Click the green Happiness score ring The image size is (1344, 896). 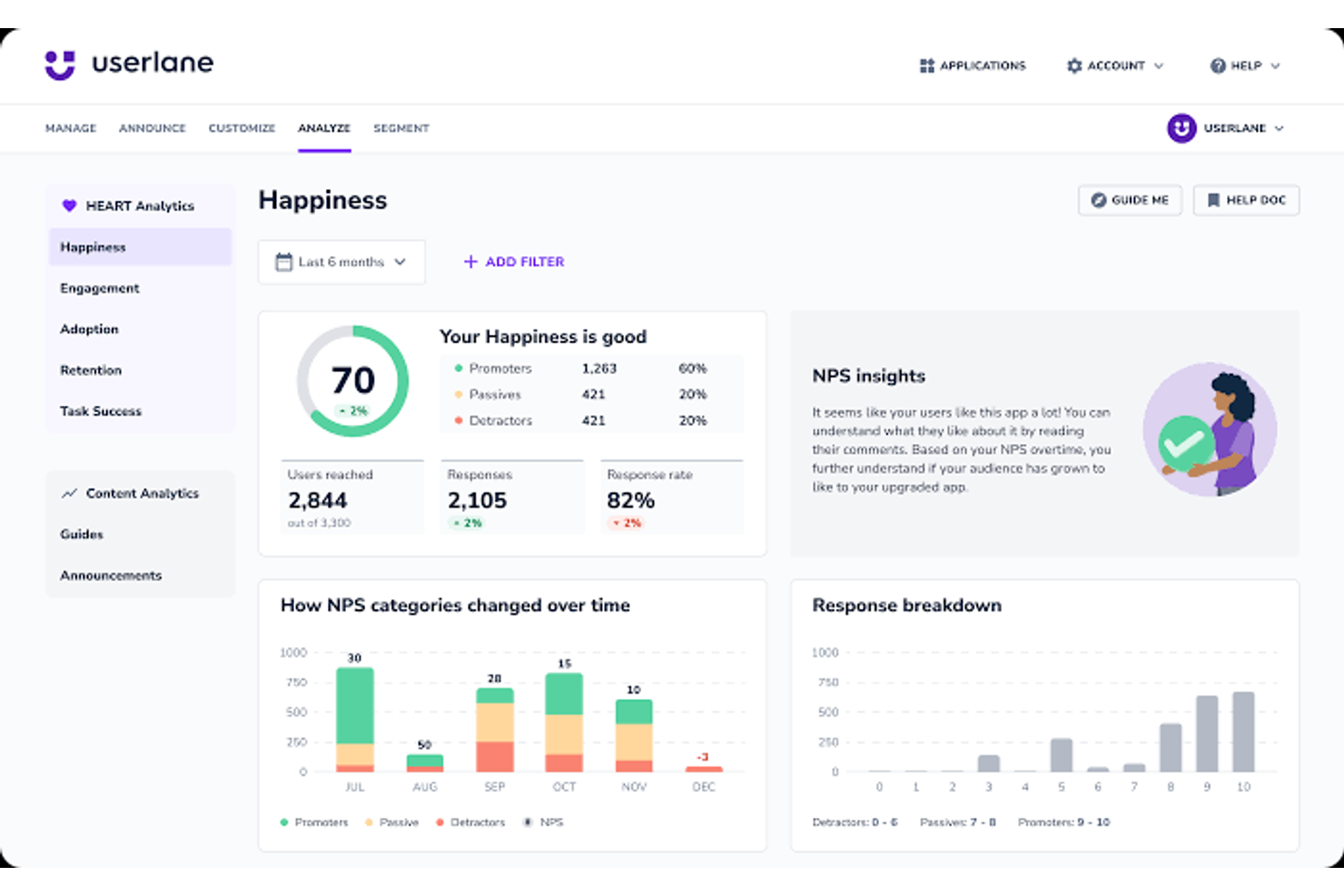pos(353,381)
